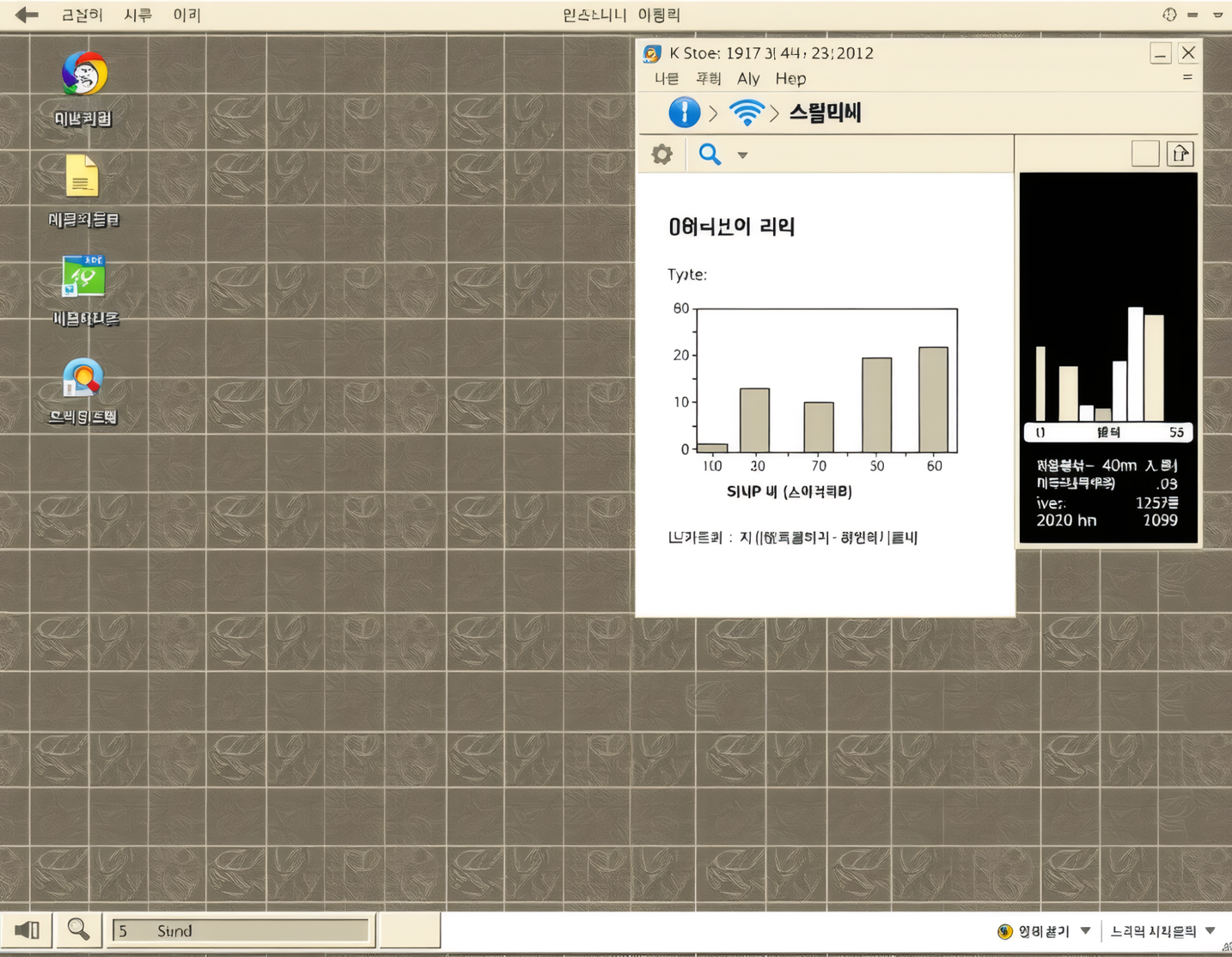This screenshot has width=1232, height=957.
Task: Click the back arrow in the top bar
Action: click(x=27, y=15)
